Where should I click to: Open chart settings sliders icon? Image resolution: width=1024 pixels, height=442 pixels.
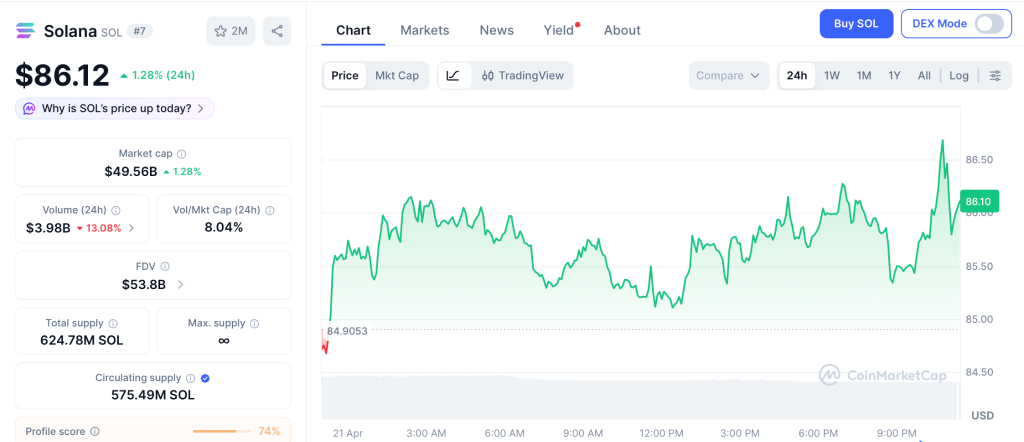tap(994, 76)
